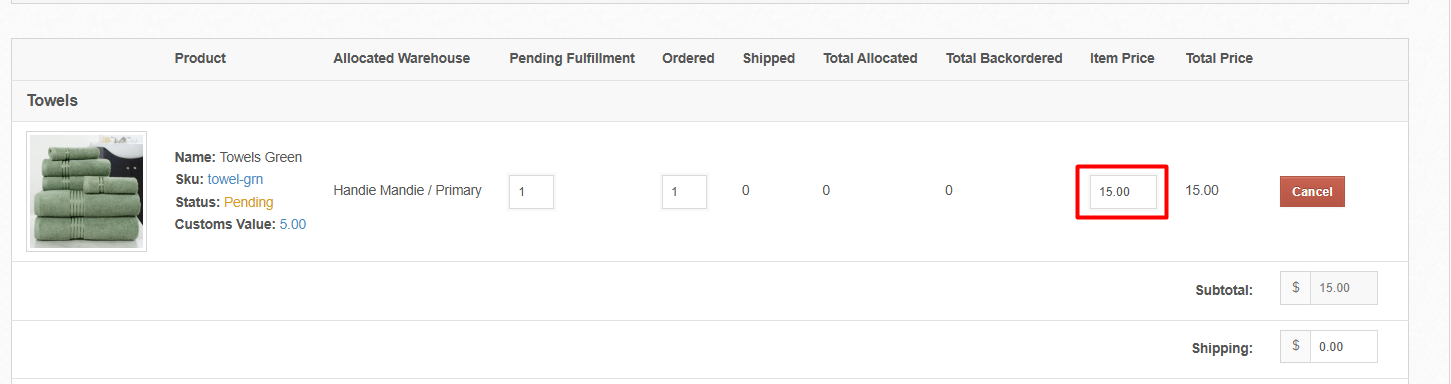Click the 15.00 Total Price value
The width and height of the screenshot is (1451, 384).
point(1202,190)
